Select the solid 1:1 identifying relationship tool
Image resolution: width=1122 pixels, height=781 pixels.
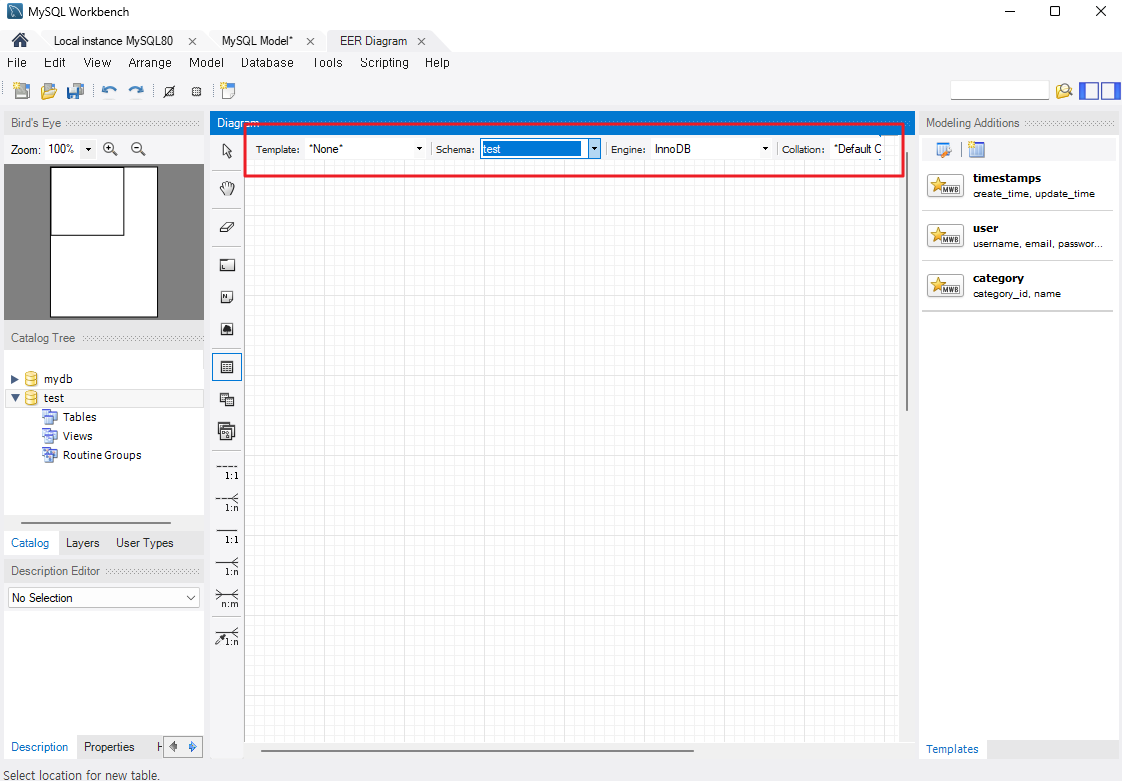point(228,535)
